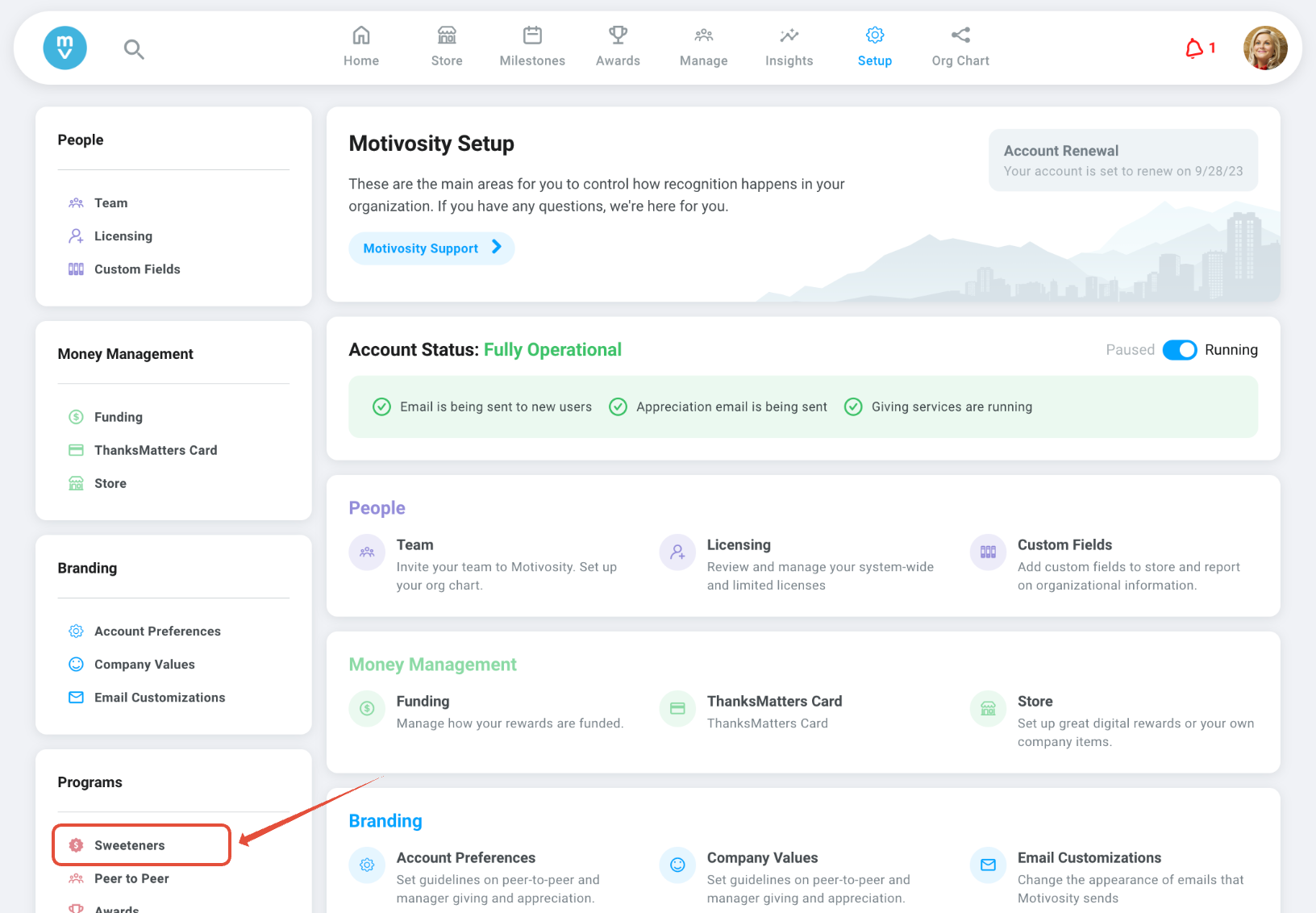Go to the Org Chart tab
The image size is (1316, 913).
tap(960, 48)
